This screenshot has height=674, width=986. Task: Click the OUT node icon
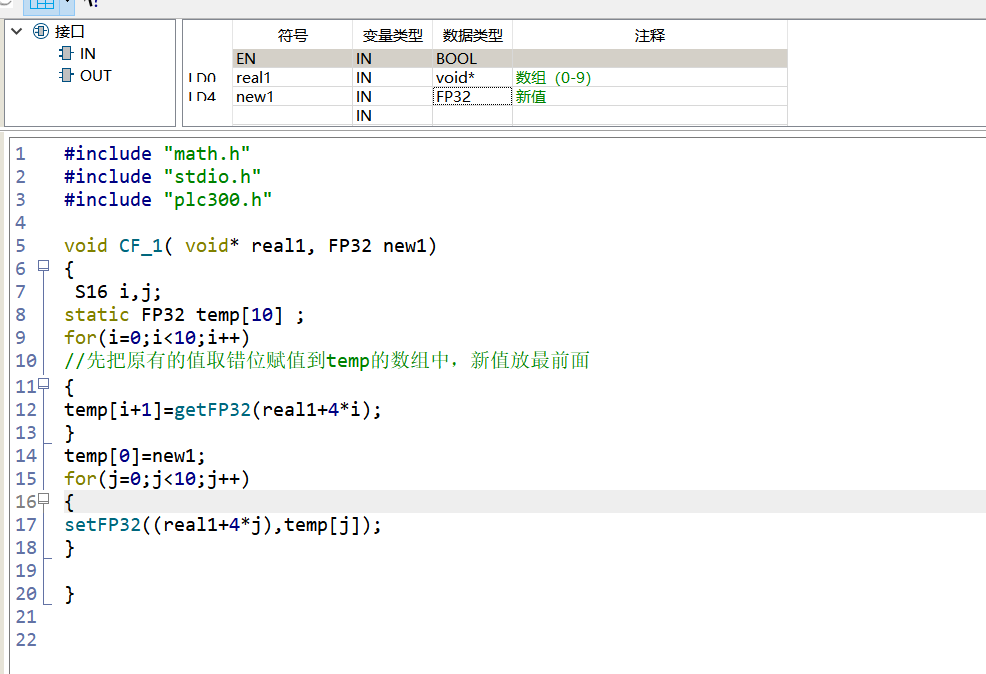point(65,75)
